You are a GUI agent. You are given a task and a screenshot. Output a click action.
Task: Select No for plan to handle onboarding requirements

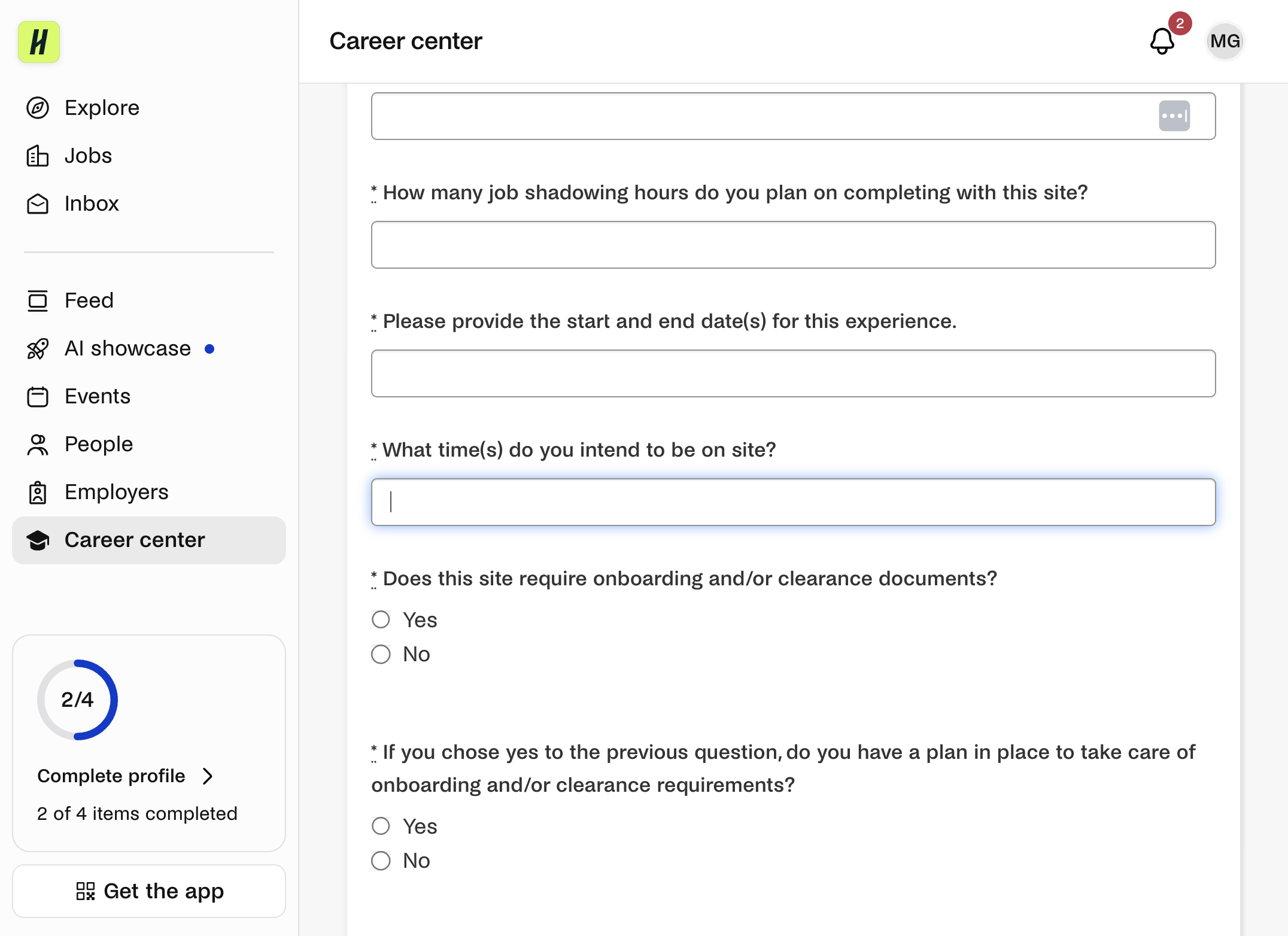[381, 861]
